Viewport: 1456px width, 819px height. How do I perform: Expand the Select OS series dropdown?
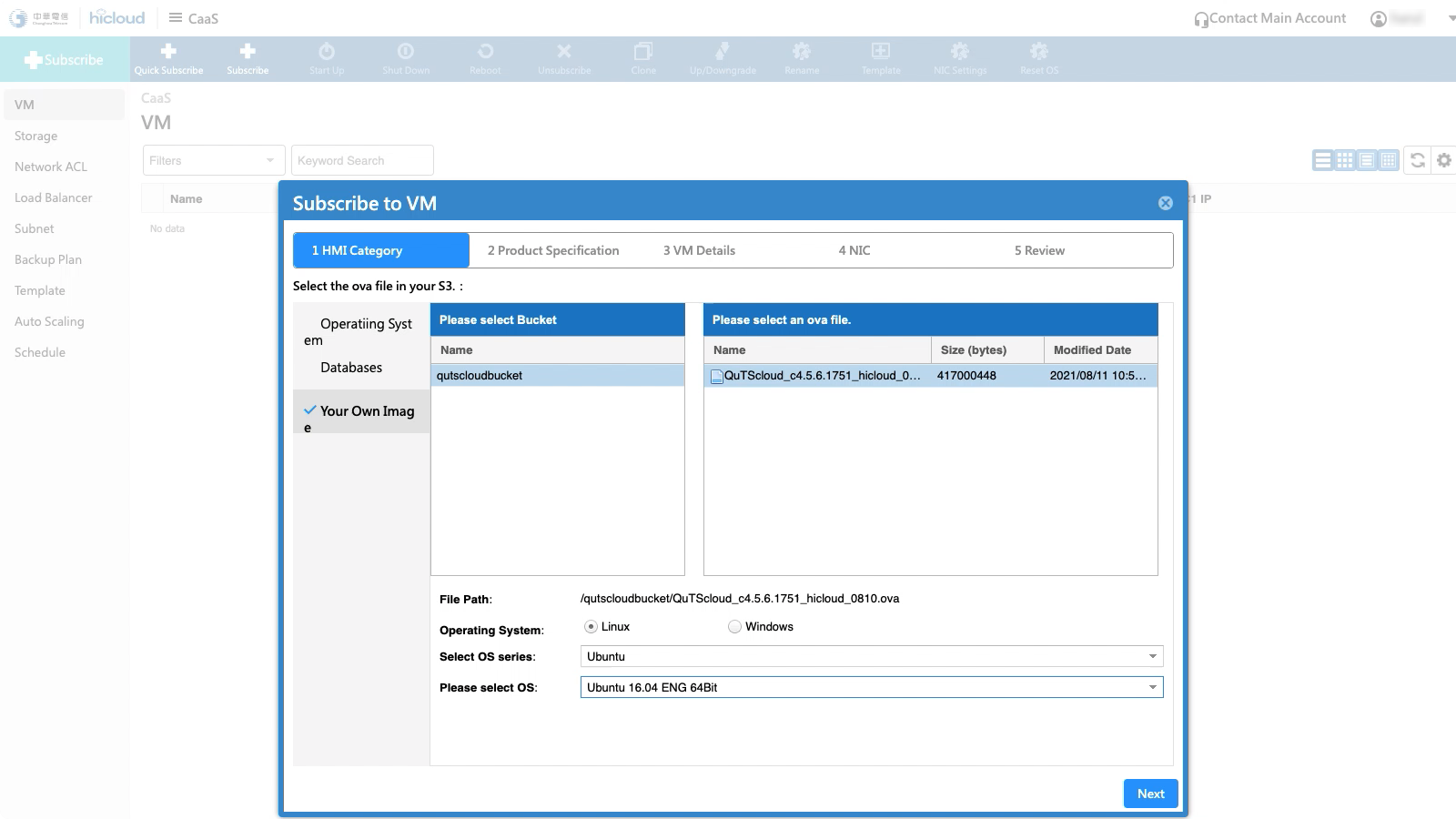tap(871, 657)
